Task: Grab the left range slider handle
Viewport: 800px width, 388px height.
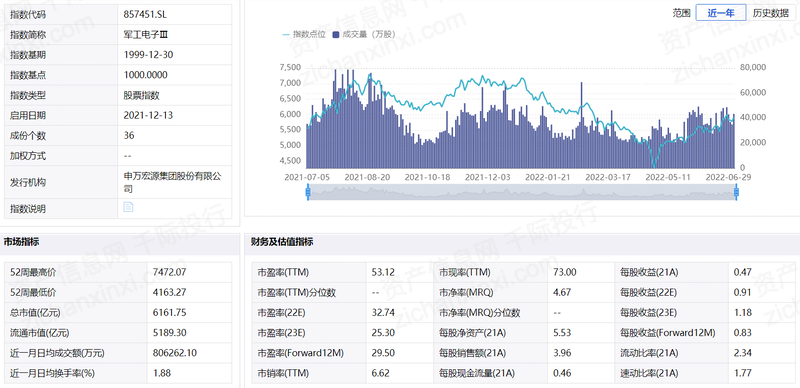Action: click(308, 192)
